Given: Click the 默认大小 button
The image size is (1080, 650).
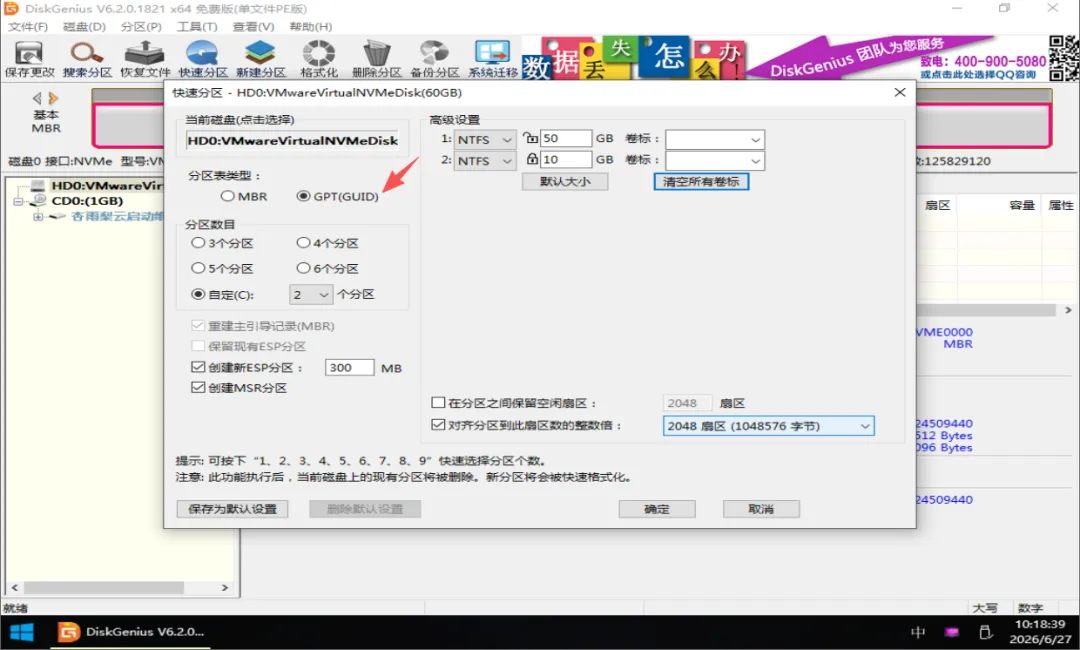Looking at the screenshot, I should (565, 182).
